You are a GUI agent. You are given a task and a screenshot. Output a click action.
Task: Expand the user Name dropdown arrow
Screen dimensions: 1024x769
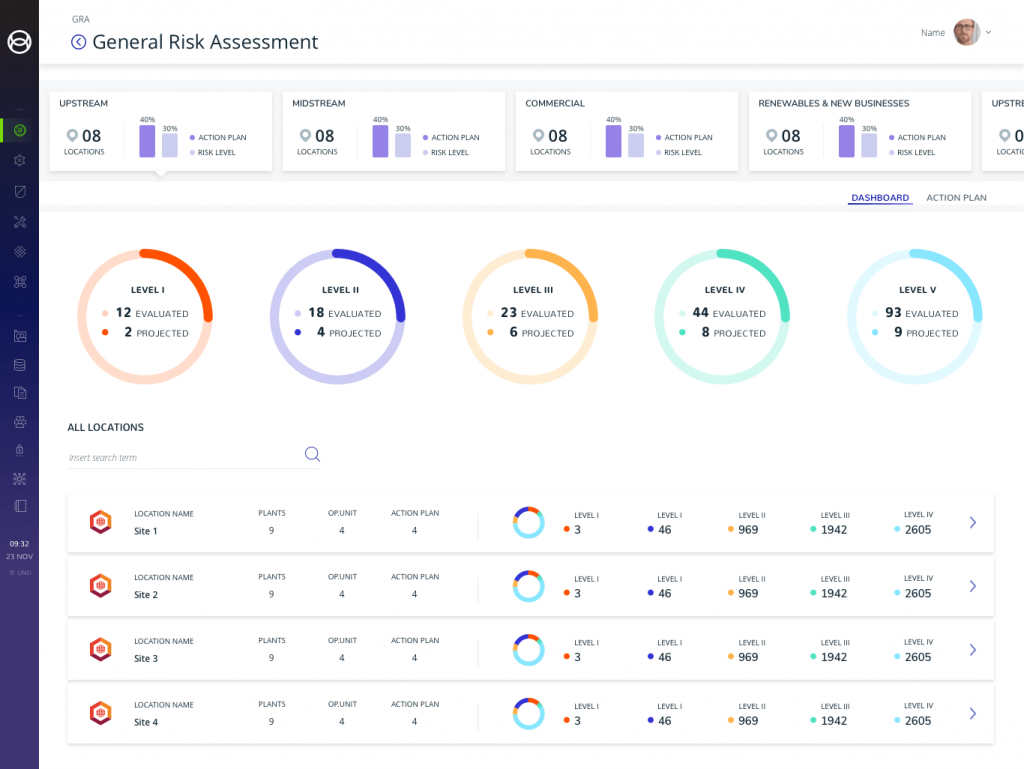[988, 33]
